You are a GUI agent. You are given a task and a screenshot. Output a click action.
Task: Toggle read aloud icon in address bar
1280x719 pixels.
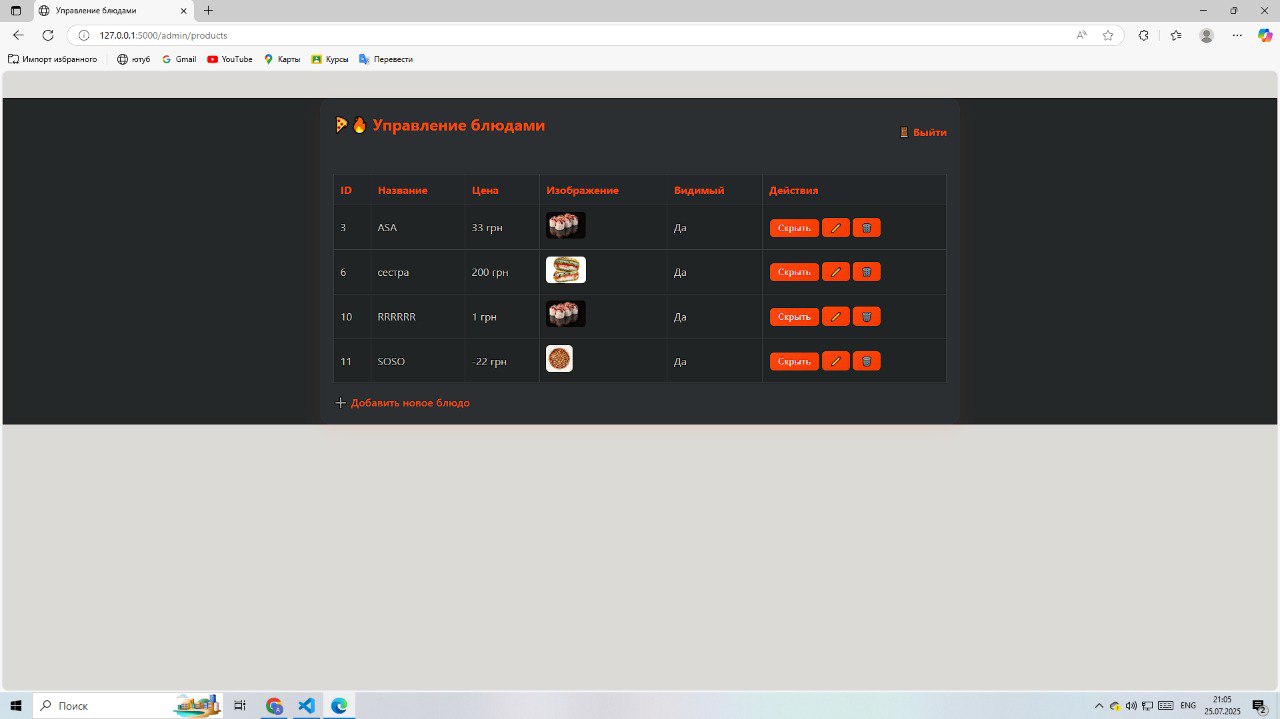(x=1082, y=35)
